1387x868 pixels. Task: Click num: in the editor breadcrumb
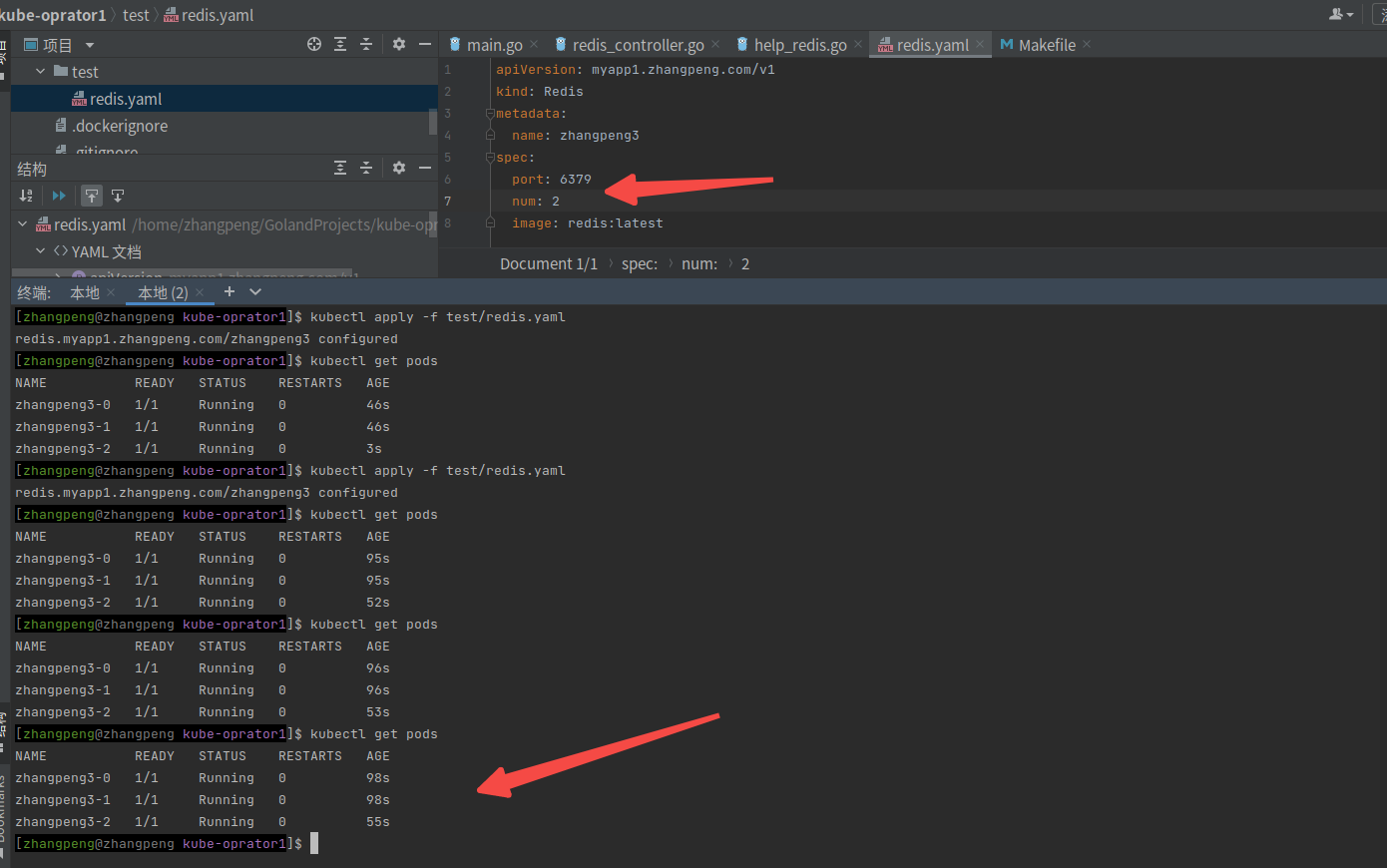coord(699,263)
